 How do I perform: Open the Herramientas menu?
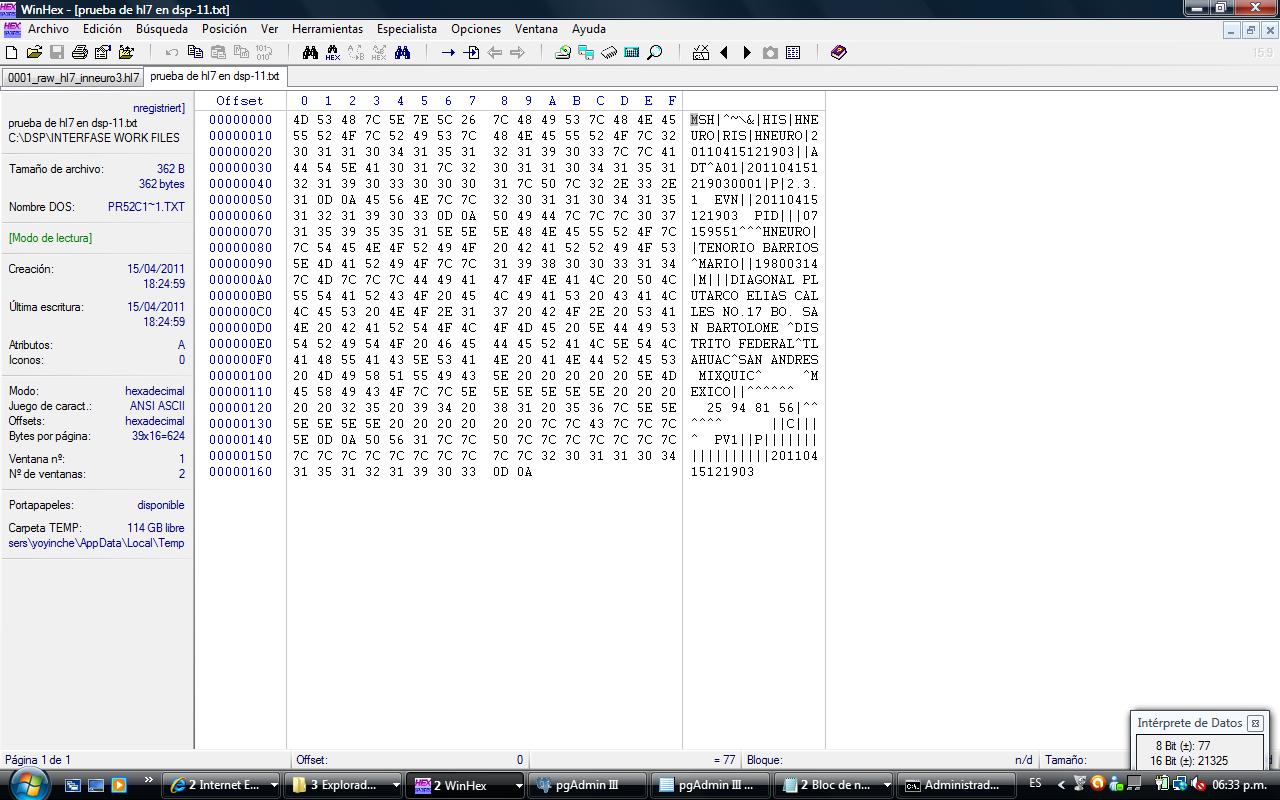coord(328,29)
